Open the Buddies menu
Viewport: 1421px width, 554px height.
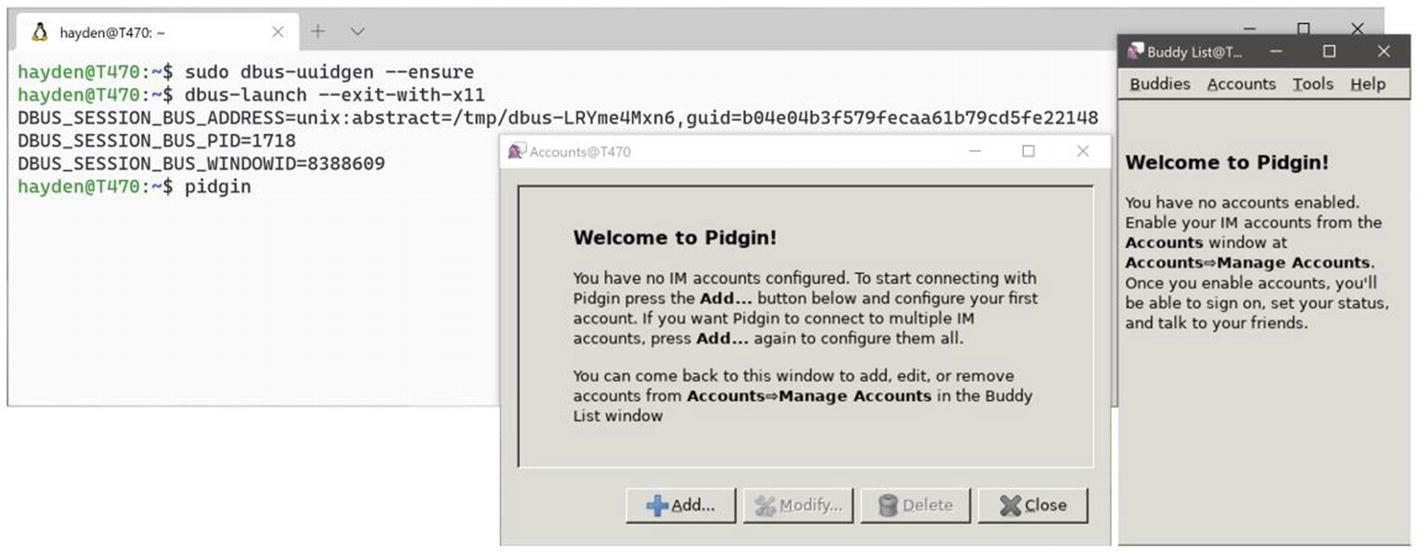1160,84
